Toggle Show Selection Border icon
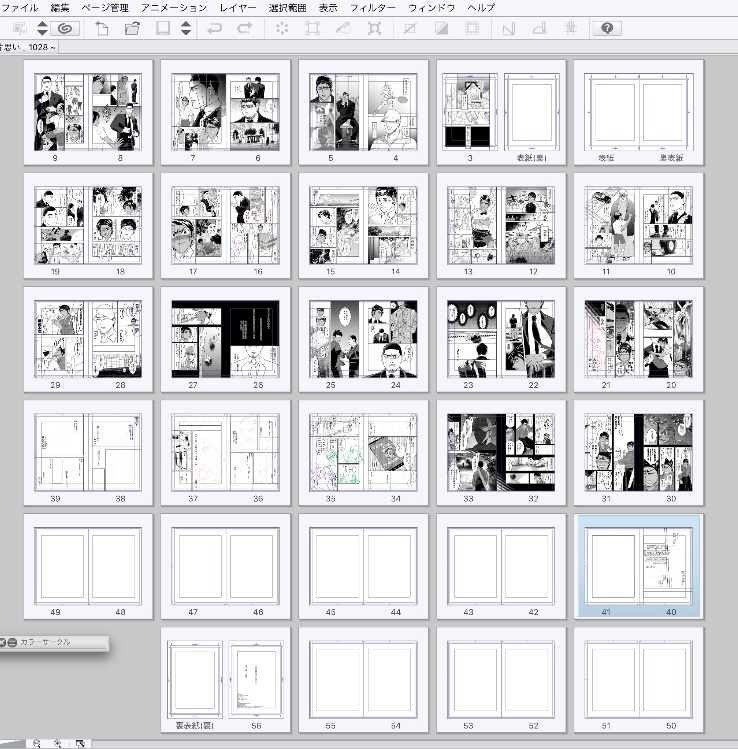738x749 pixels. pyautogui.click(x=472, y=28)
